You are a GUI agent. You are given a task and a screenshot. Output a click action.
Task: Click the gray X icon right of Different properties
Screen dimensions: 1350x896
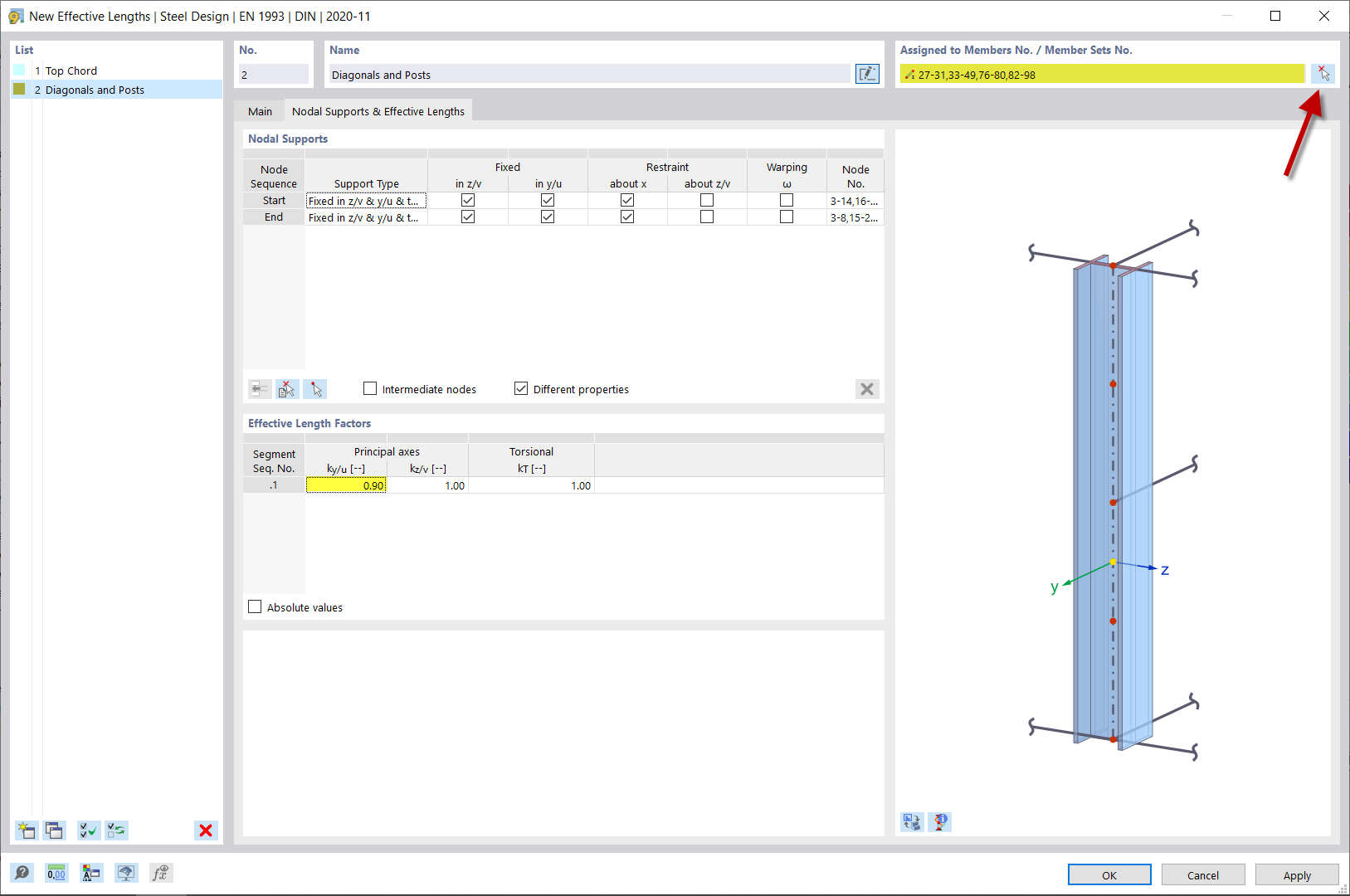tap(867, 389)
